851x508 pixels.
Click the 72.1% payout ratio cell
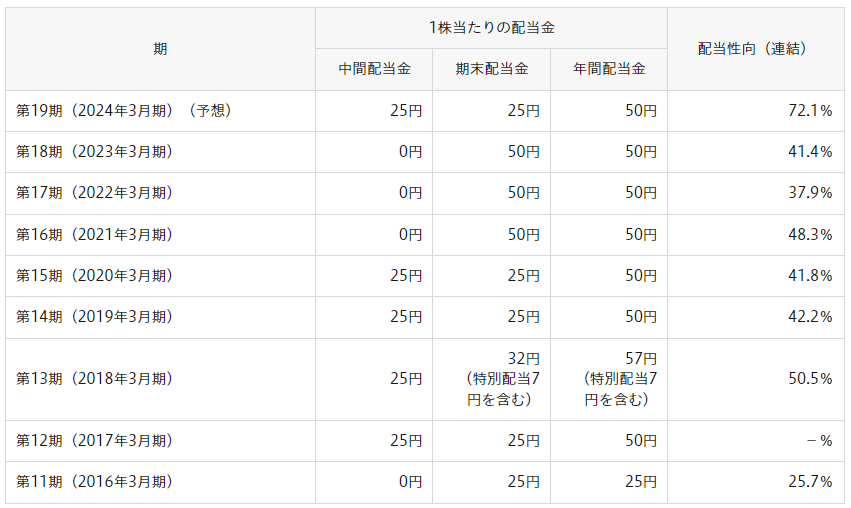810,111
